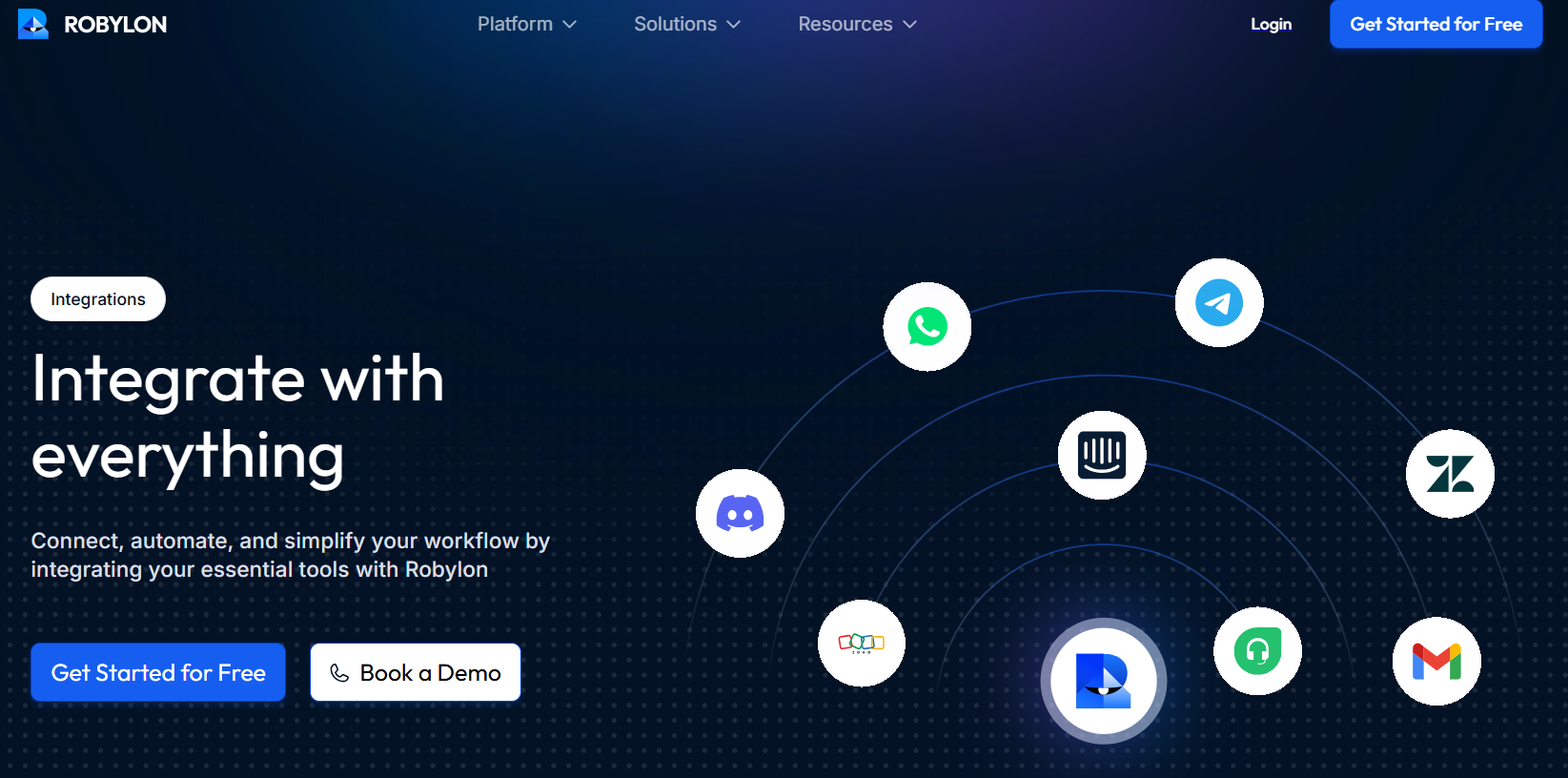The width and height of the screenshot is (1568, 778).
Task: Click header Get Started for Free button
Action: click(x=1436, y=24)
